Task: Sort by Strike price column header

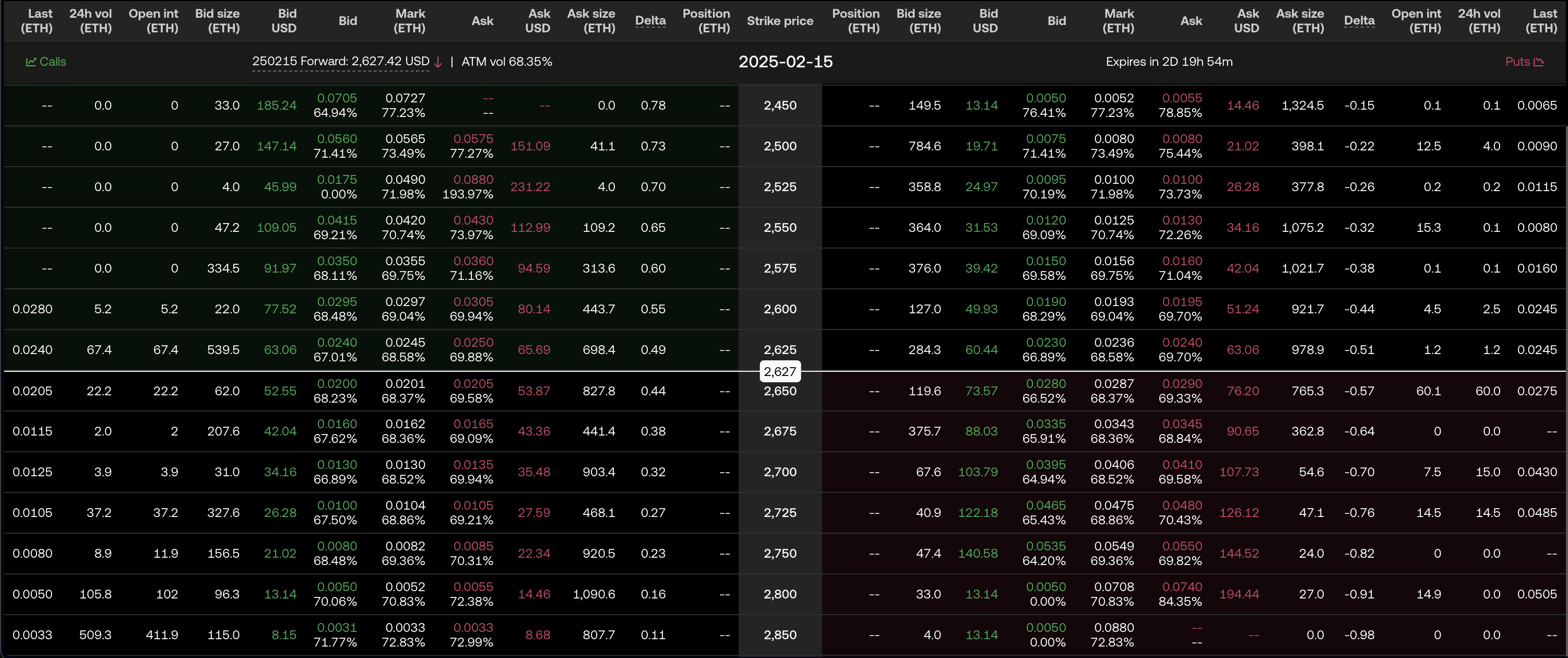Action: point(780,21)
